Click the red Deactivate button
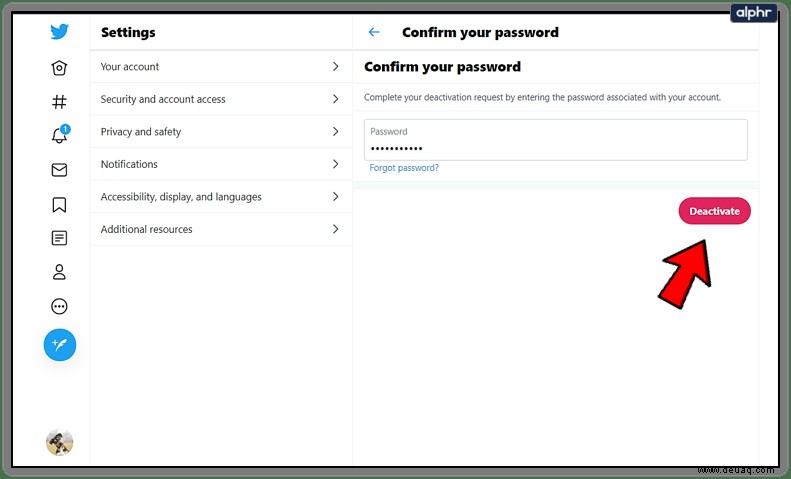The height and width of the screenshot is (479, 791). tap(714, 211)
